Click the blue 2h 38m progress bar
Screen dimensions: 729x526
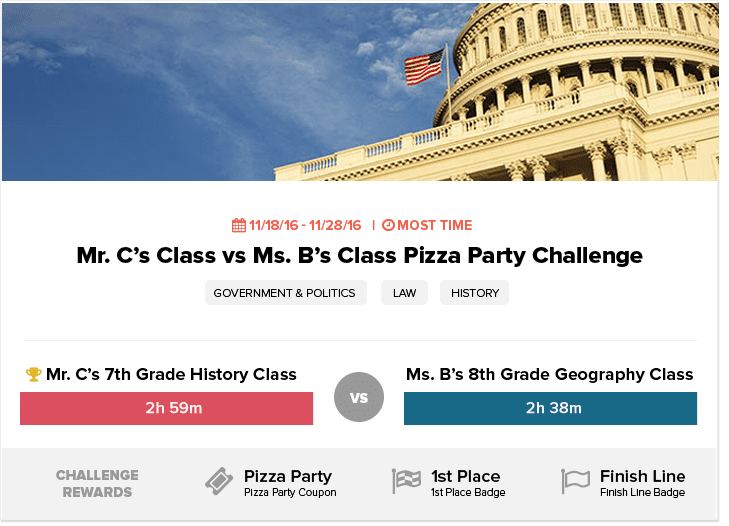[x=550, y=408]
